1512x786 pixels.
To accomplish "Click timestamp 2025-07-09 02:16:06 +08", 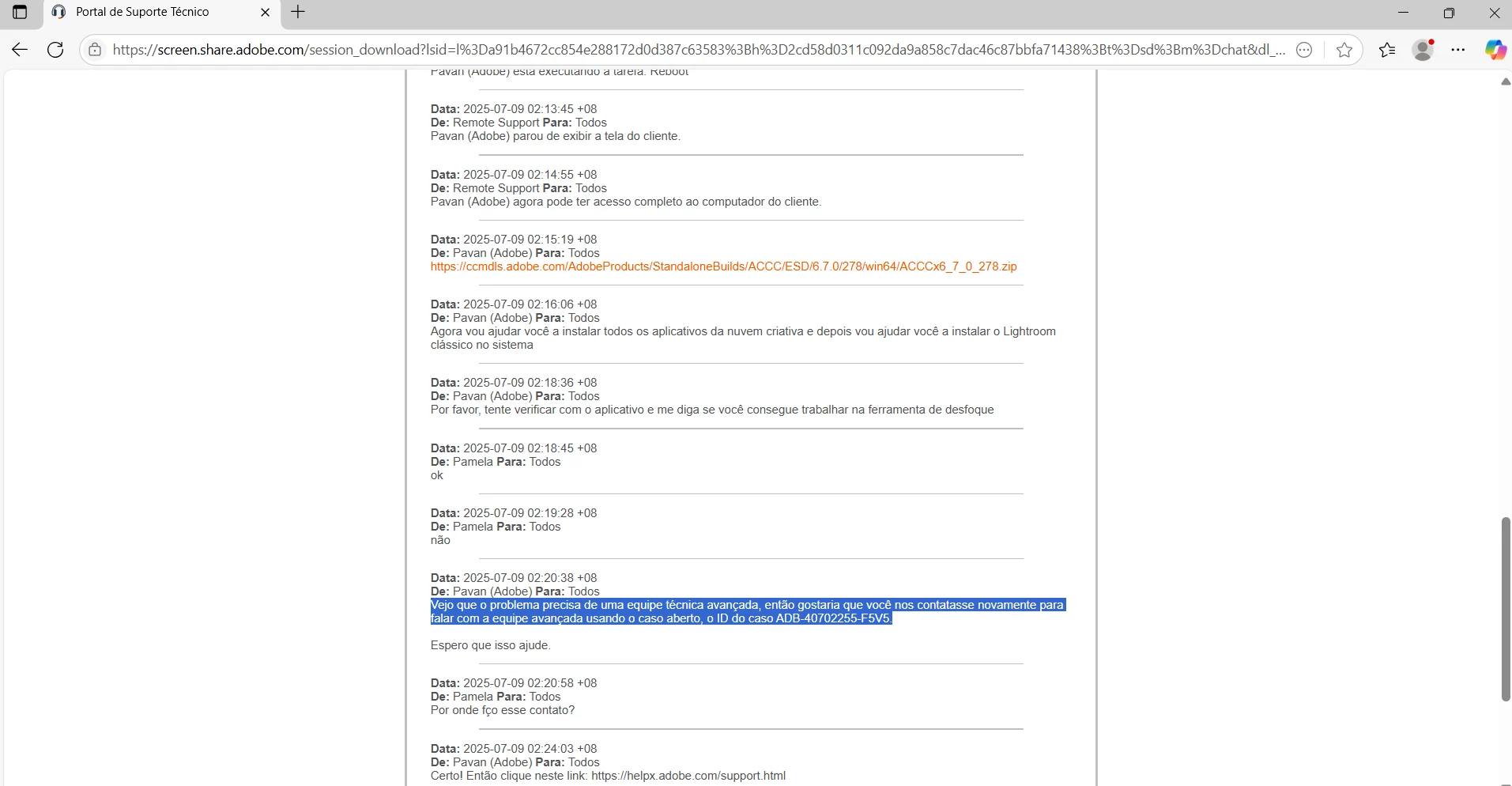I will tap(530, 304).
